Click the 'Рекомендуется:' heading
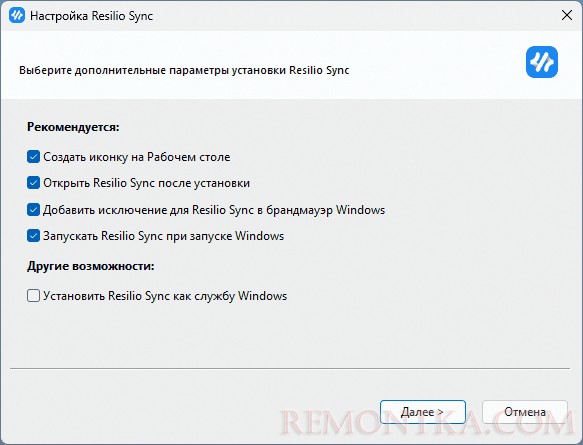The width and height of the screenshot is (583, 445). pyautogui.click(x=73, y=127)
